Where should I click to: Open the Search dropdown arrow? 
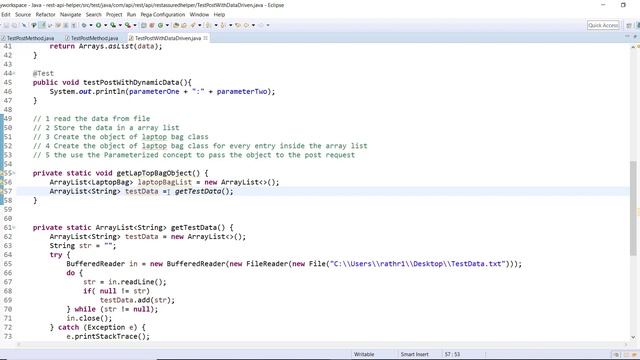tap(200, 25)
